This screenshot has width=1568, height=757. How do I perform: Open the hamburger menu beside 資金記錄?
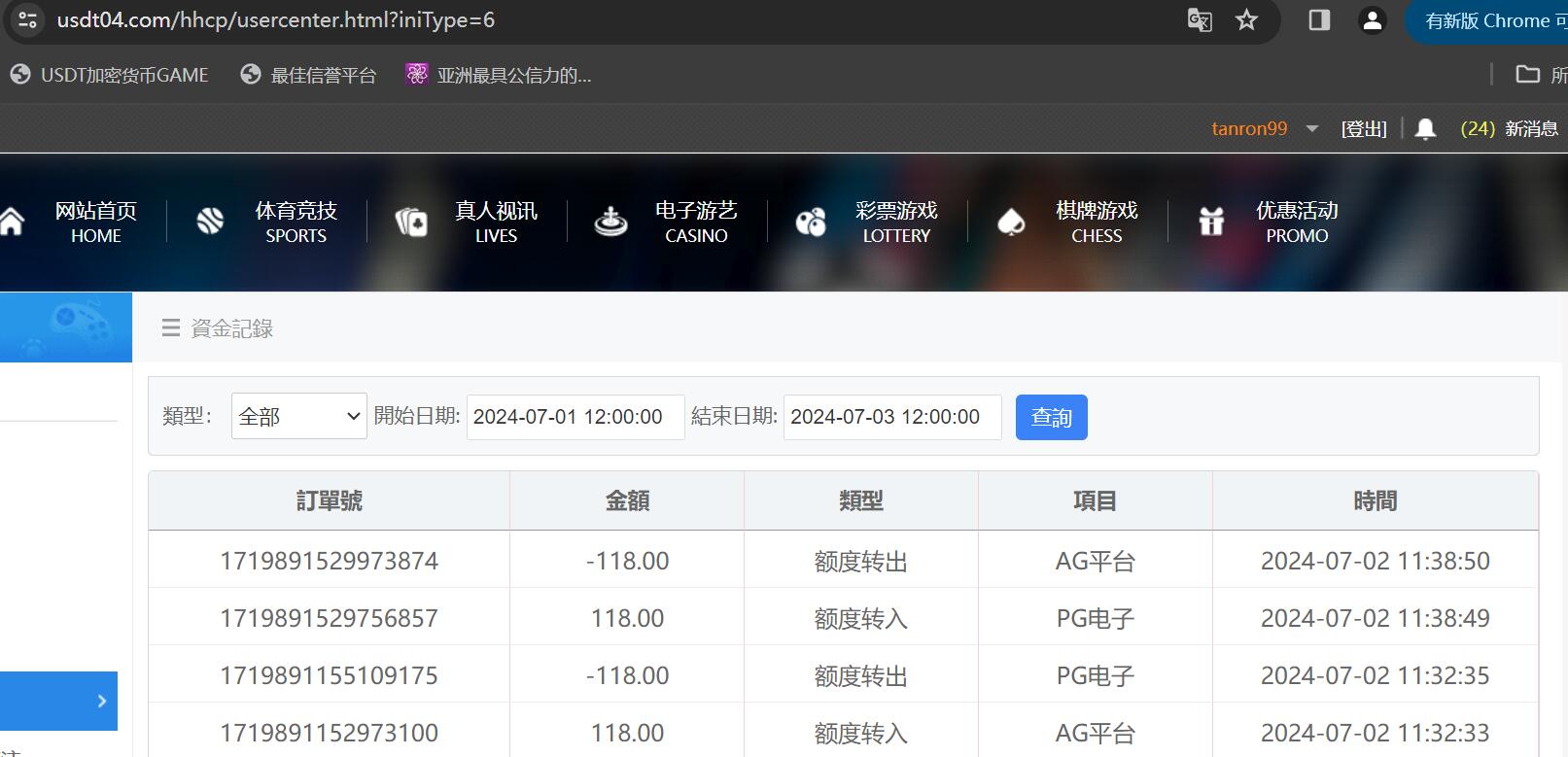[171, 328]
